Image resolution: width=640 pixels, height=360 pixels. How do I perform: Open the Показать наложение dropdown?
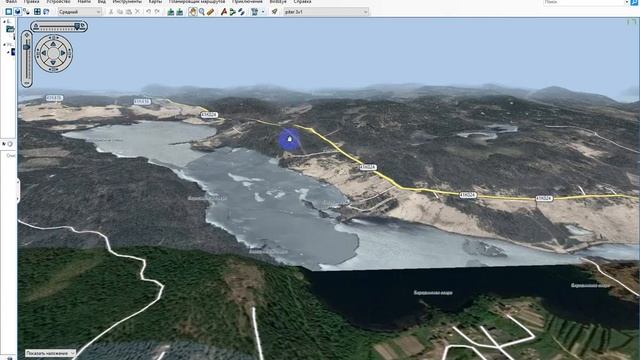(x=50, y=353)
